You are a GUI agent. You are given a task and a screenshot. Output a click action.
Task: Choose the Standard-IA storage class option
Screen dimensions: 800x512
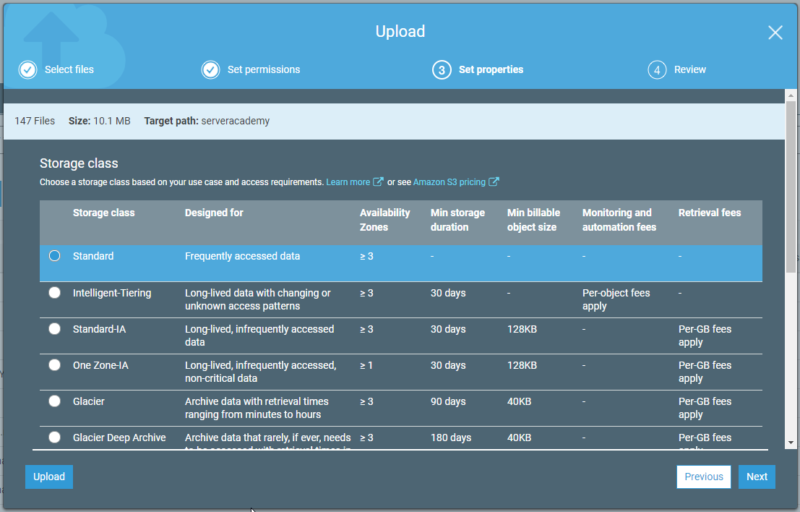click(x=55, y=329)
